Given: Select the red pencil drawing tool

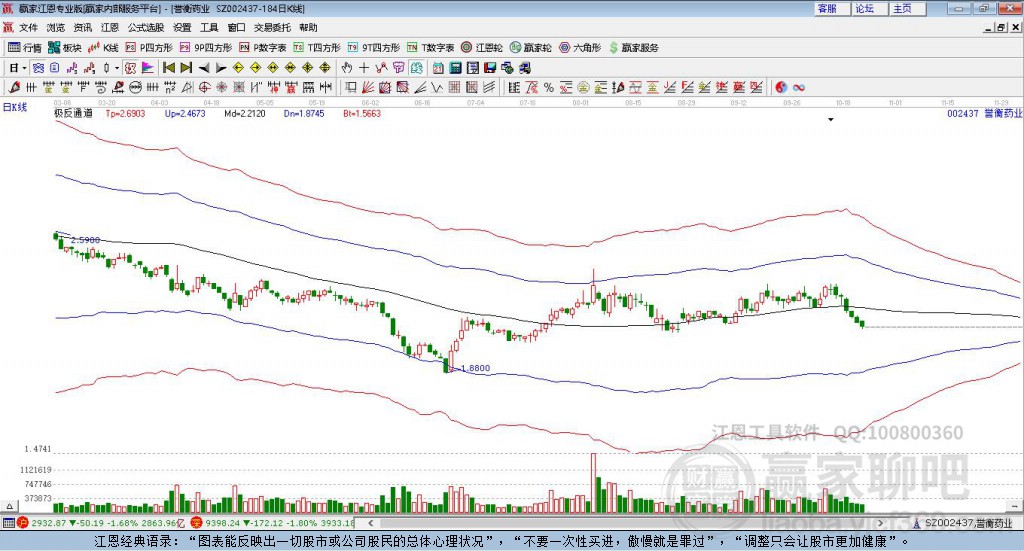Looking at the screenshot, I should [x=14, y=87].
